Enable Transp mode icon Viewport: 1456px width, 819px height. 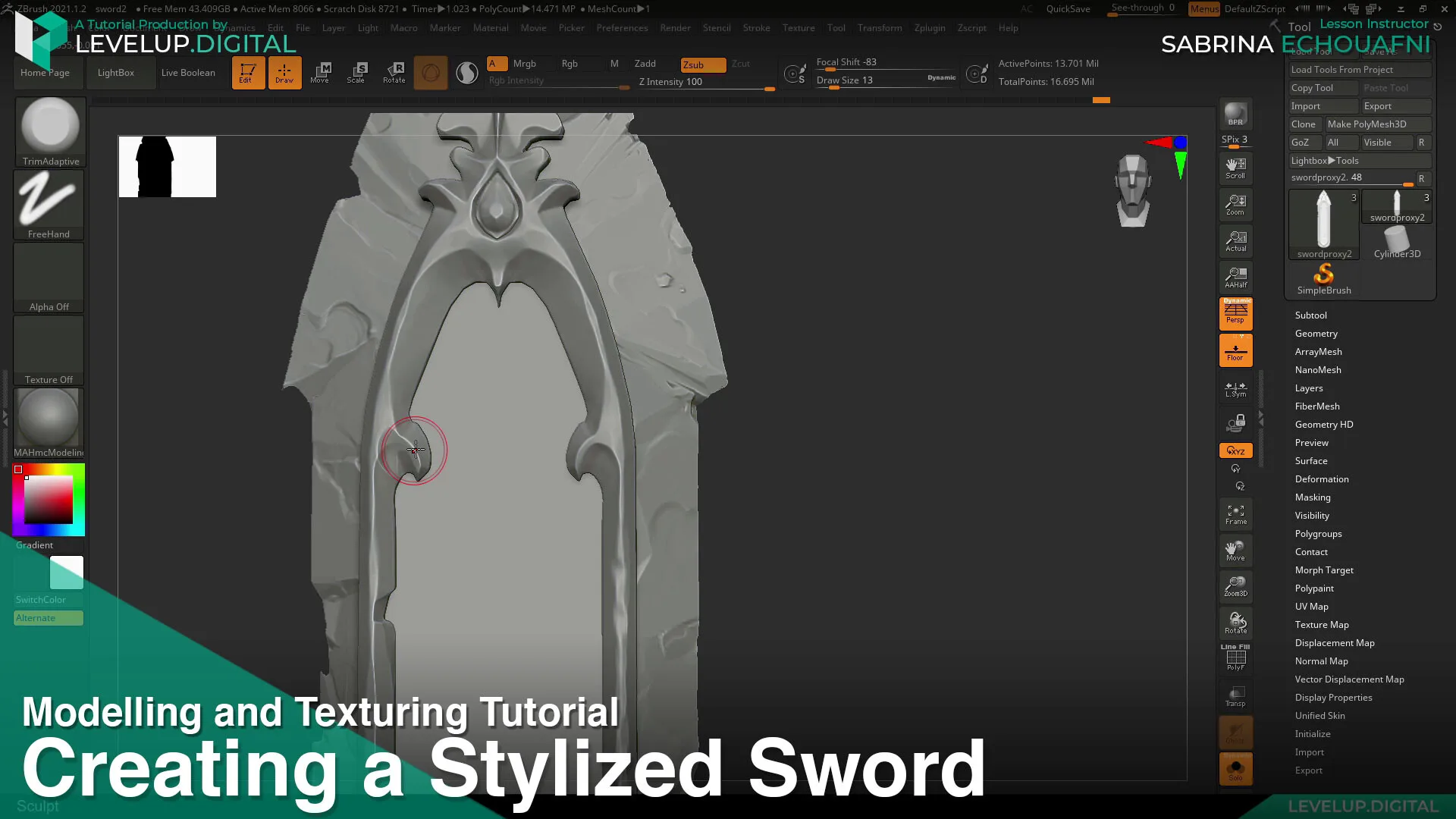point(1235,695)
